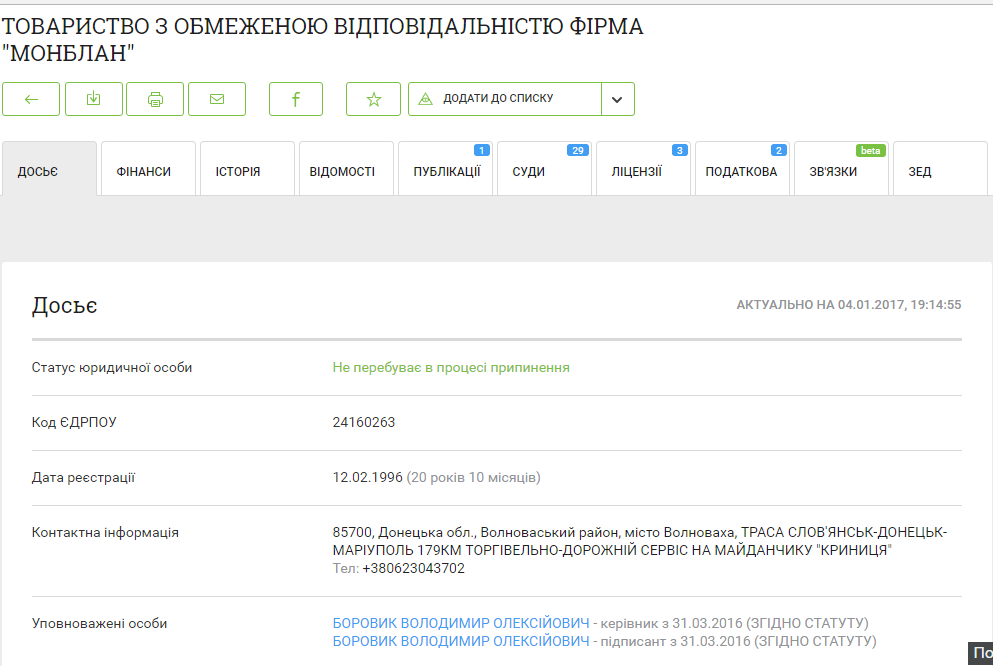Image resolution: width=993 pixels, height=666 pixels.
Task: Switch to the Фінанси tab
Action: tap(148, 171)
